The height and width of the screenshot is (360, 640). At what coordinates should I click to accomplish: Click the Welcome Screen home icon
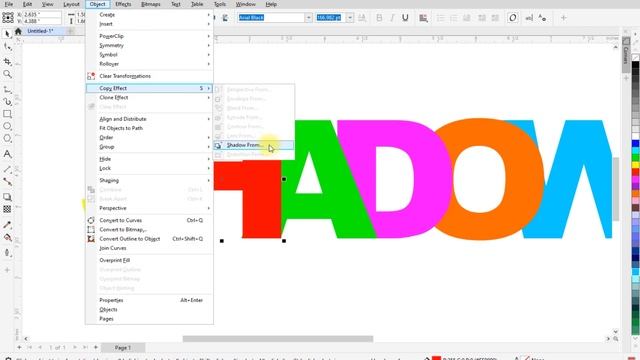(18, 31)
